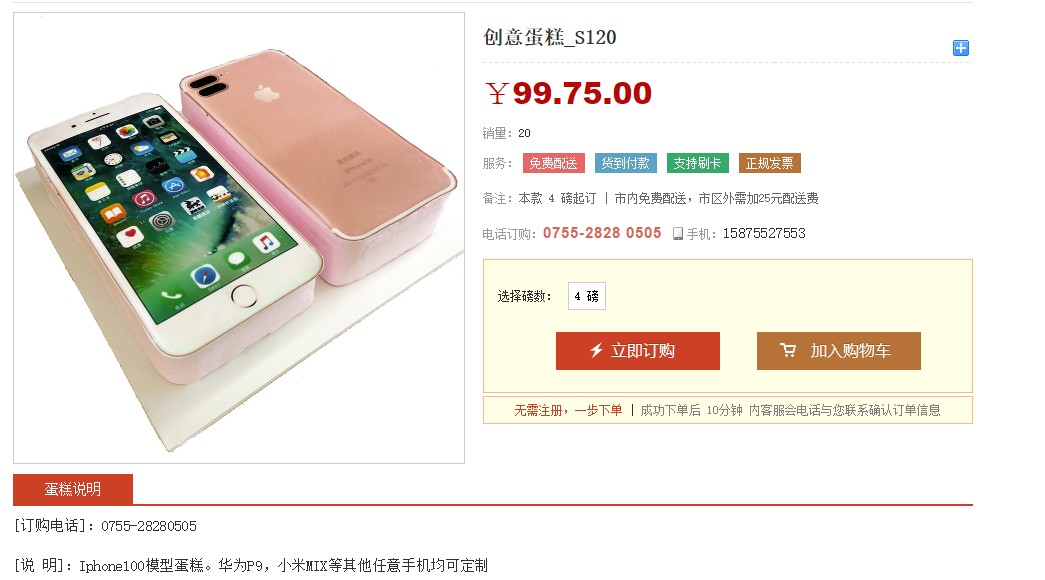Click the 货到付款 service tag
The height and width of the screenshot is (580, 1045).
tap(625, 163)
